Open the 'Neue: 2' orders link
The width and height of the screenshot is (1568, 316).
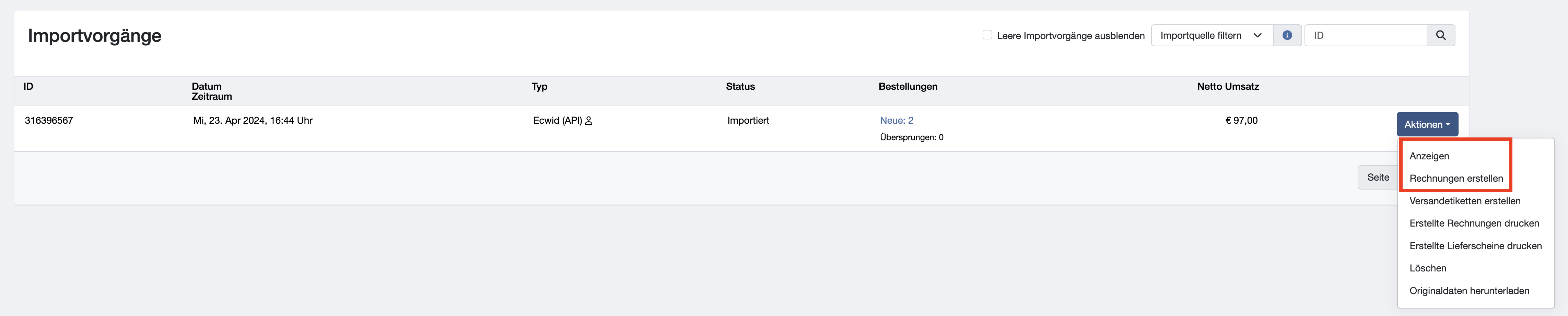click(x=896, y=120)
